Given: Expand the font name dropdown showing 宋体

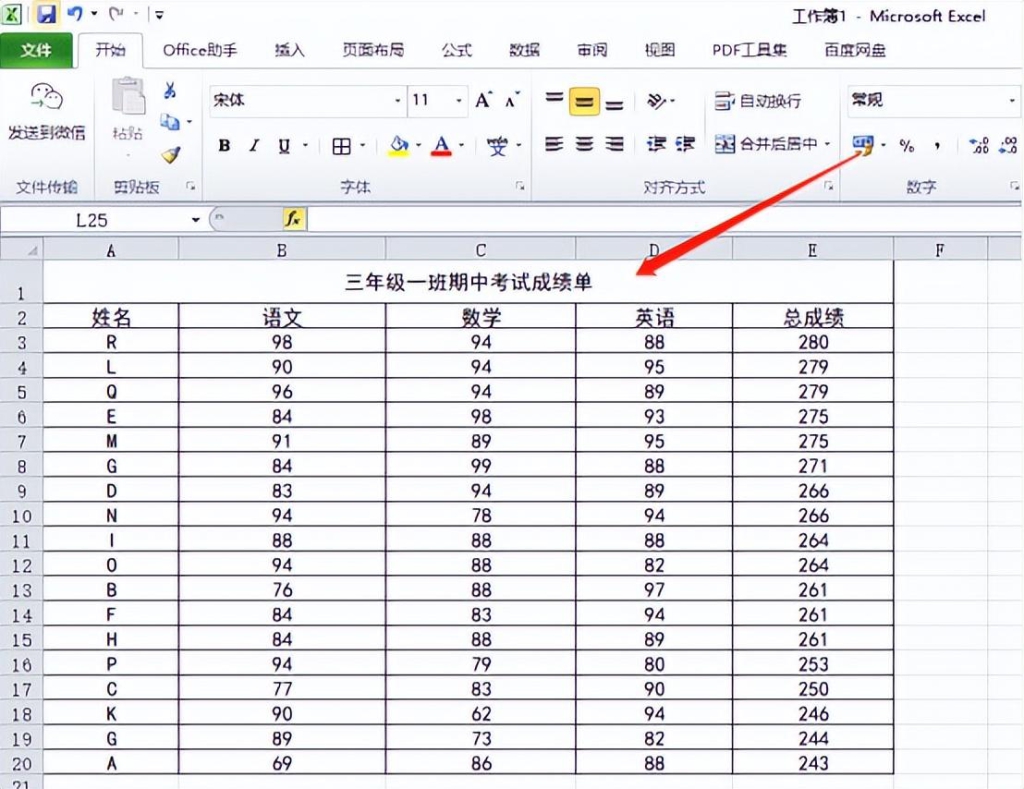Looking at the screenshot, I should [x=397, y=101].
